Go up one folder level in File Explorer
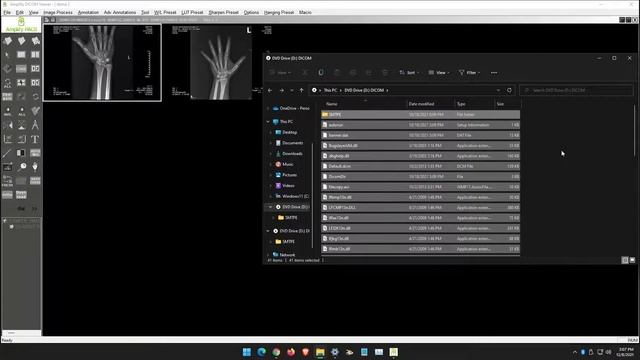The height and width of the screenshot is (360, 640). tap(302, 90)
